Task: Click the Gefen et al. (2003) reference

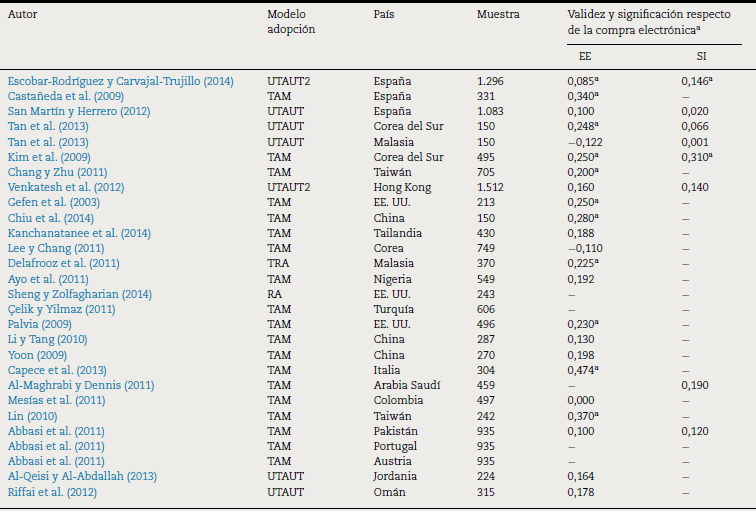Action: (x=52, y=202)
